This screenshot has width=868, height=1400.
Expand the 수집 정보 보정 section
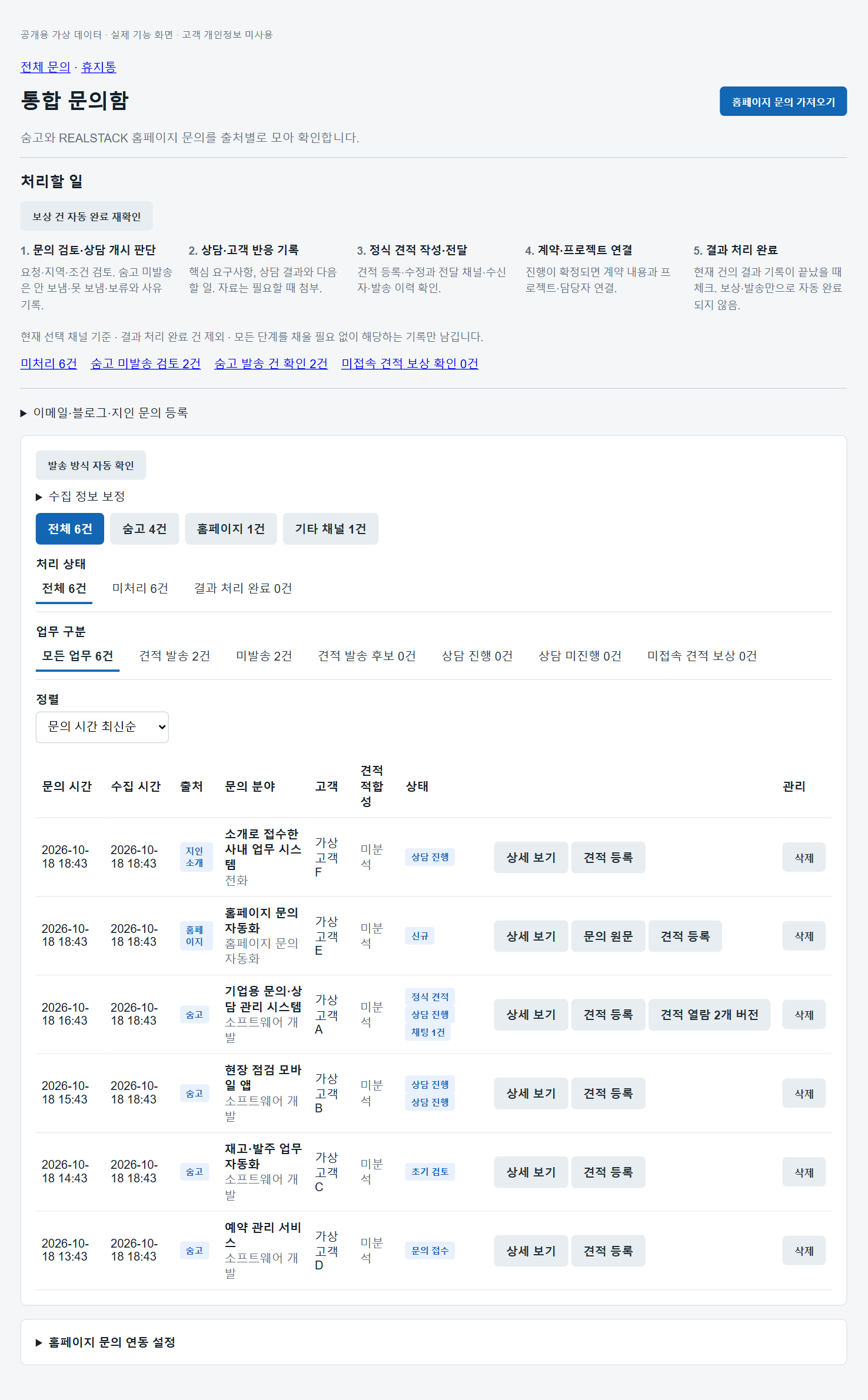pos(81,496)
